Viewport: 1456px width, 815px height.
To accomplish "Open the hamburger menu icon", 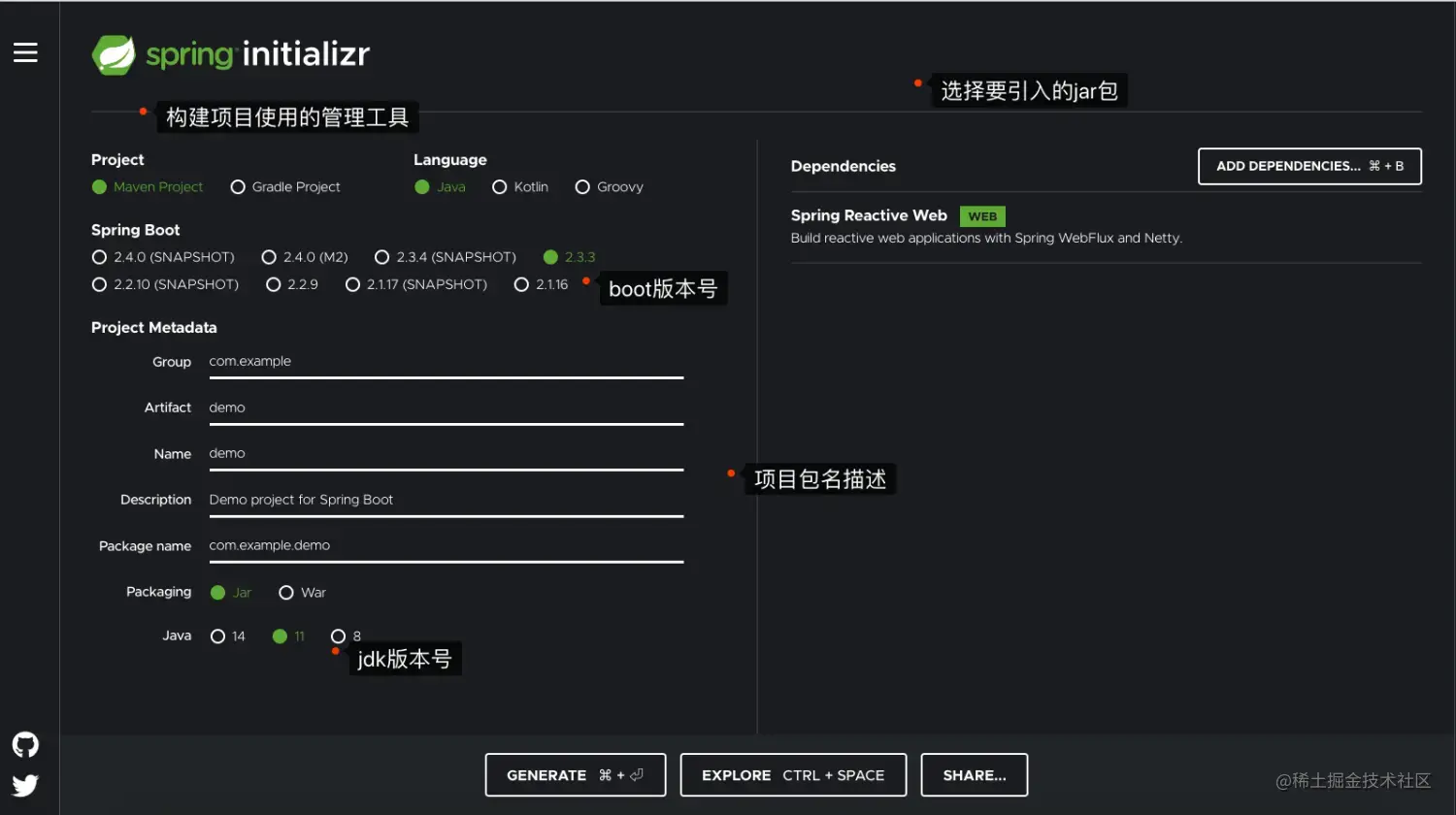I will (x=25, y=52).
